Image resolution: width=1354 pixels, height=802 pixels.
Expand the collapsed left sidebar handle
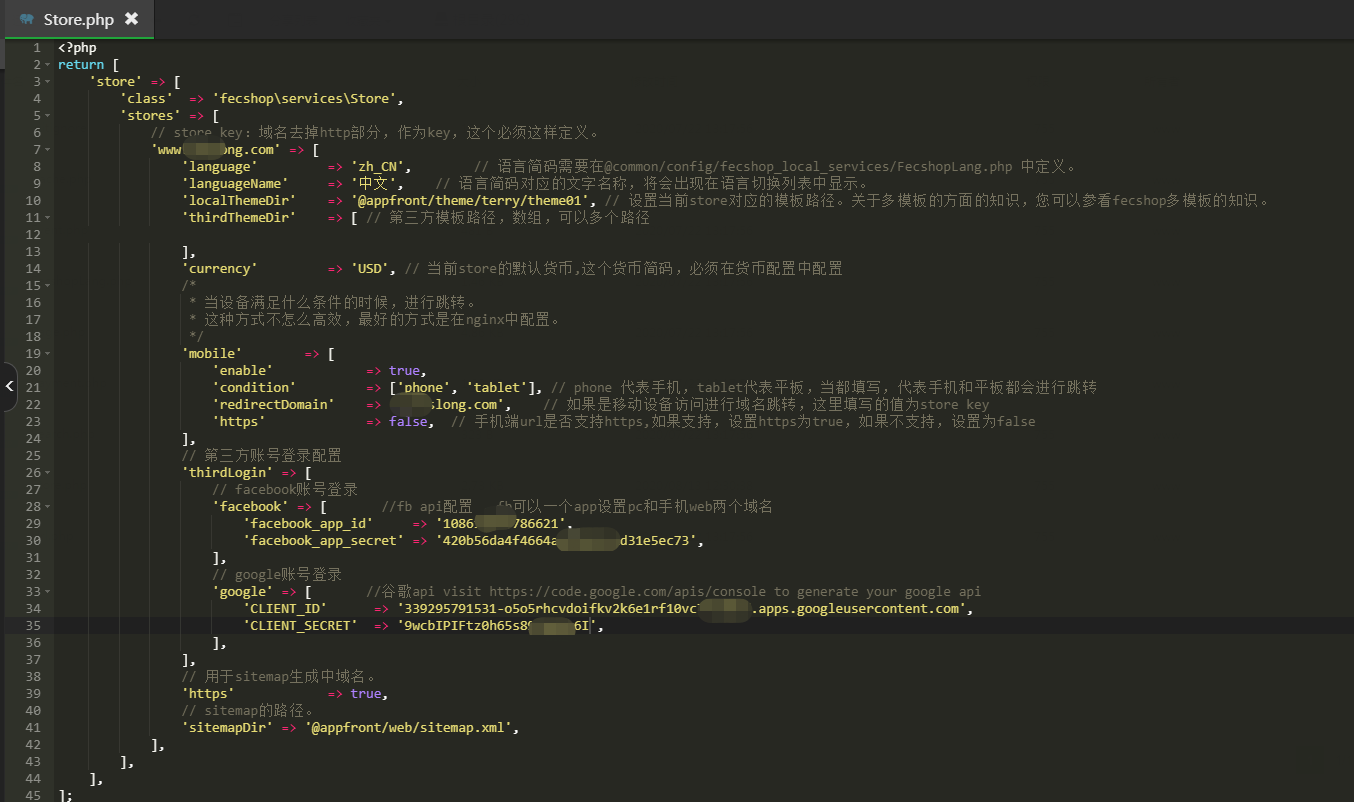[9, 386]
